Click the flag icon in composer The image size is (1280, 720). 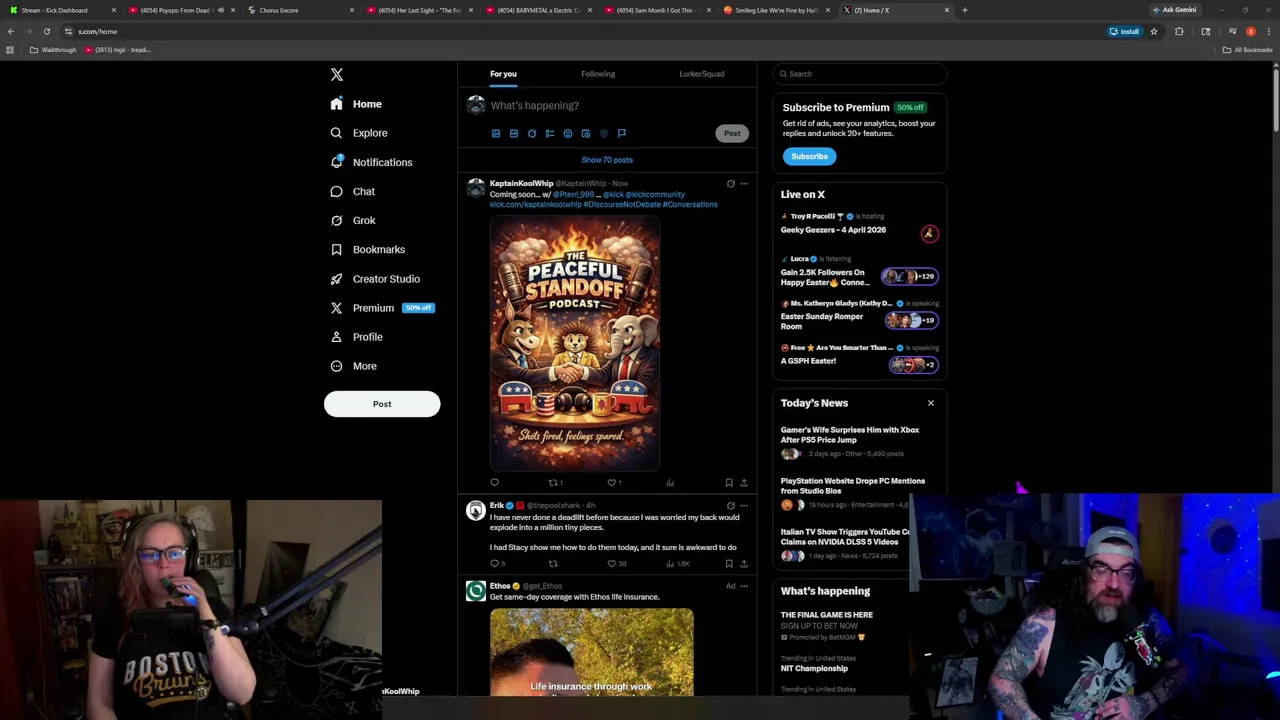tap(622, 133)
